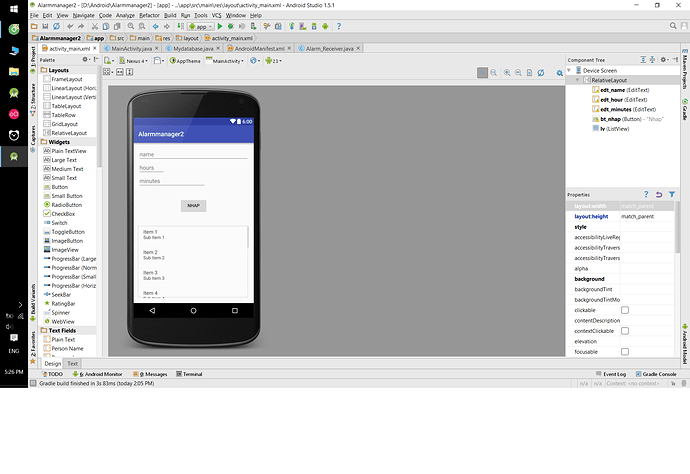Open the Event Log panel

pos(613,374)
